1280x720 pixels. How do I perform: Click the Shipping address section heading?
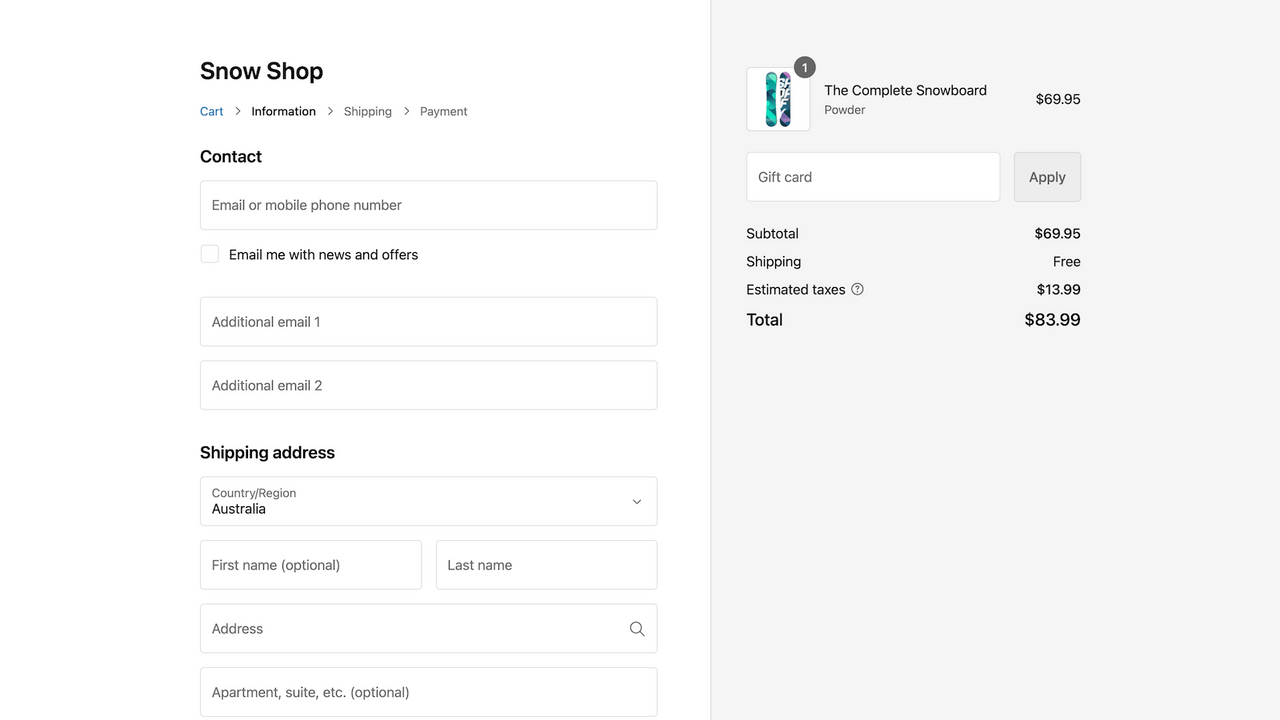267,452
